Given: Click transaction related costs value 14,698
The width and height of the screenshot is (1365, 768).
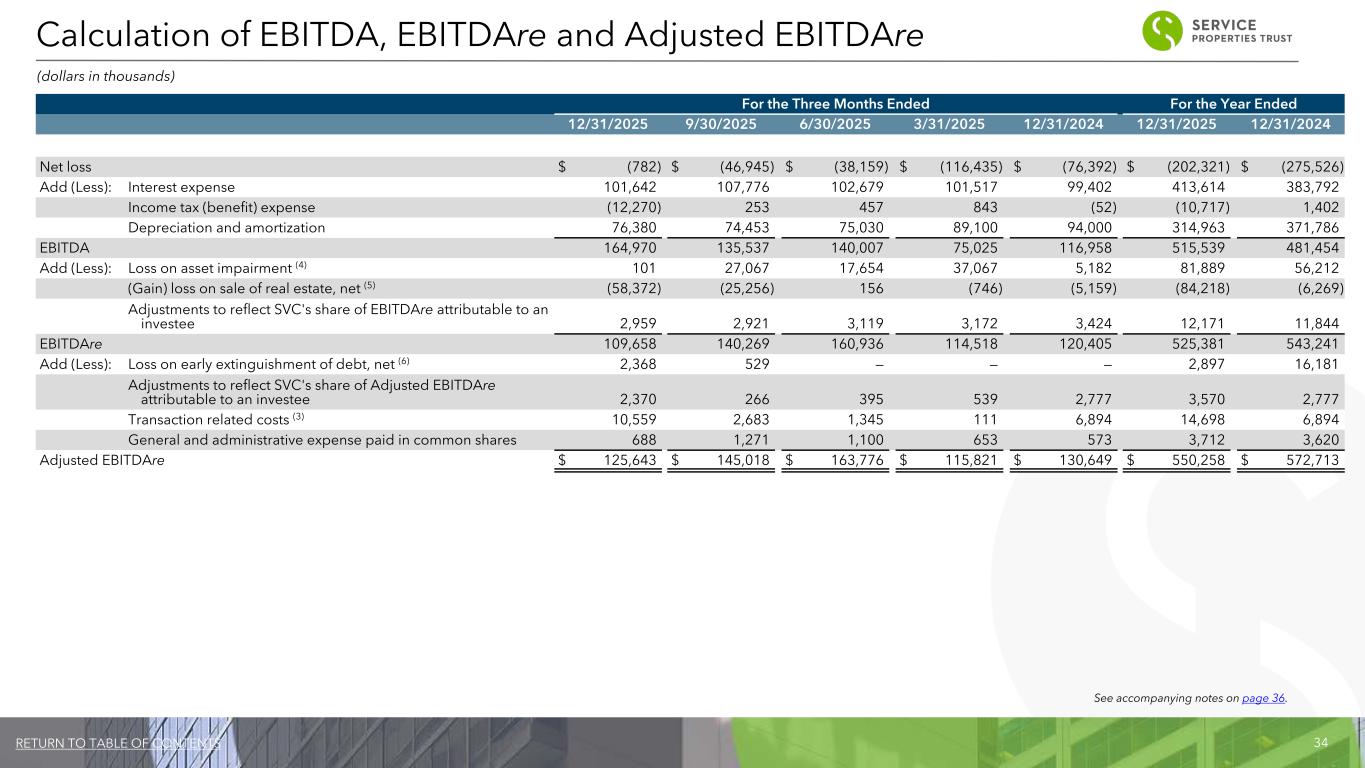Looking at the screenshot, I should (1203, 421).
